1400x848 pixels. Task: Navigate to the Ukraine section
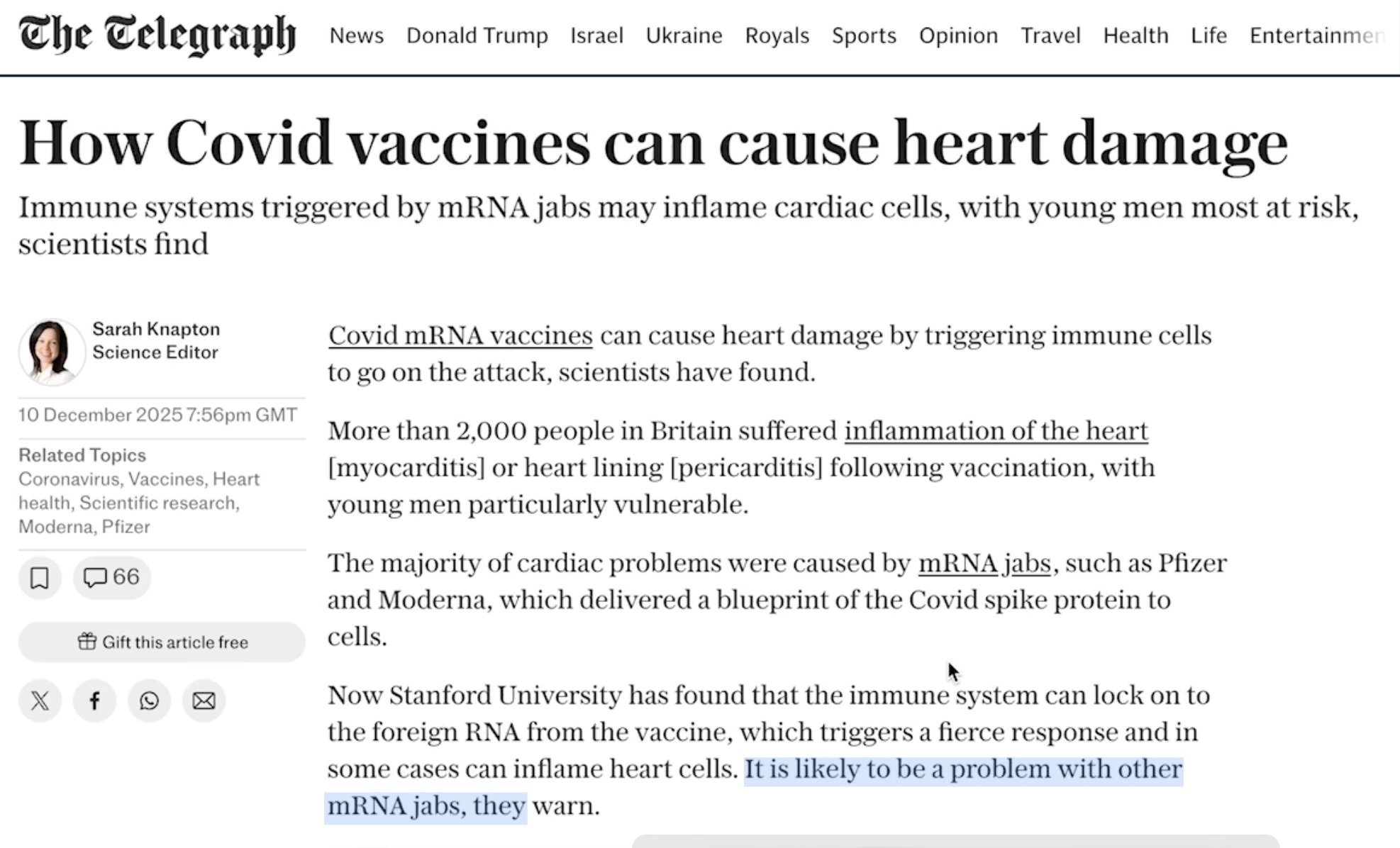(x=684, y=35)
